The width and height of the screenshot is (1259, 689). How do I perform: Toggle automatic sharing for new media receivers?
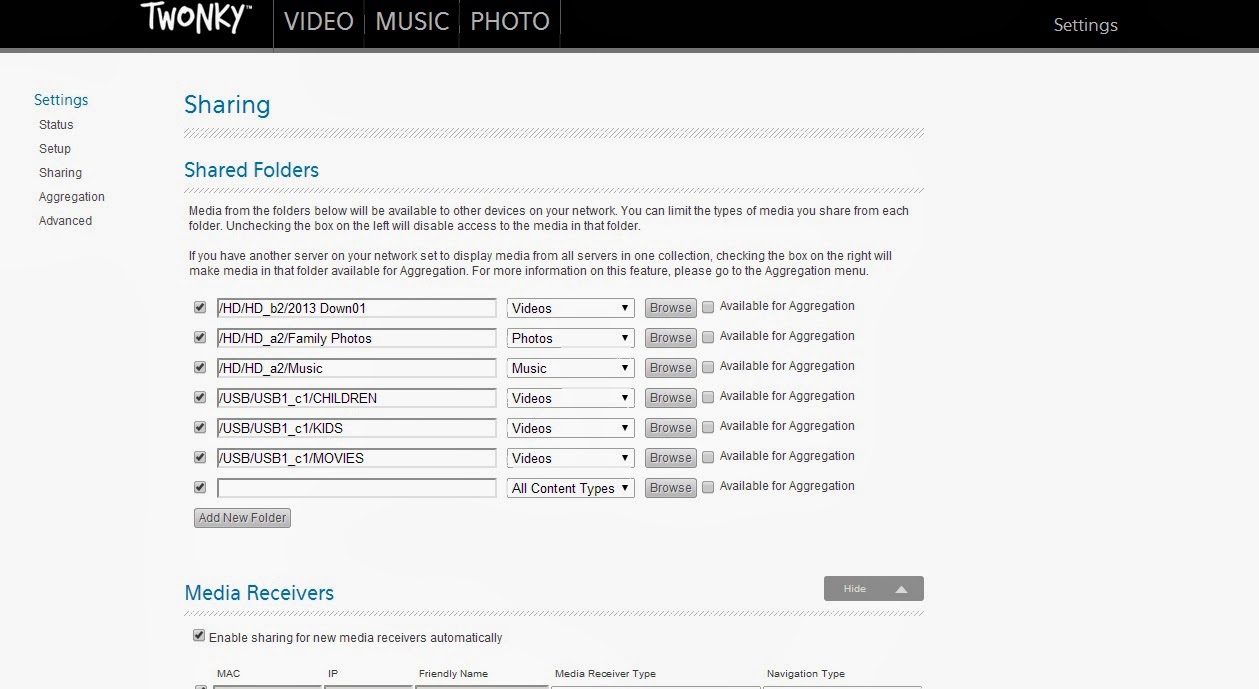click(x=199, y=636)
